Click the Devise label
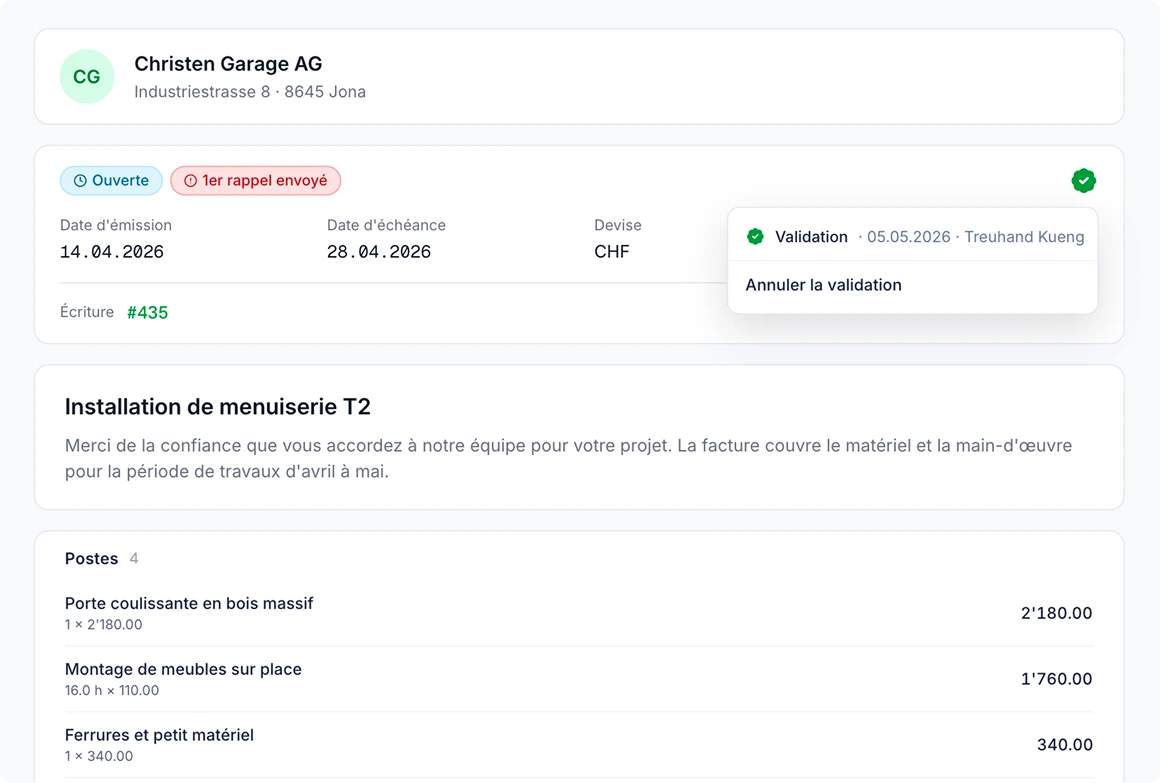1160x783 pixels. pyautogui.click(x=618, y=225)
